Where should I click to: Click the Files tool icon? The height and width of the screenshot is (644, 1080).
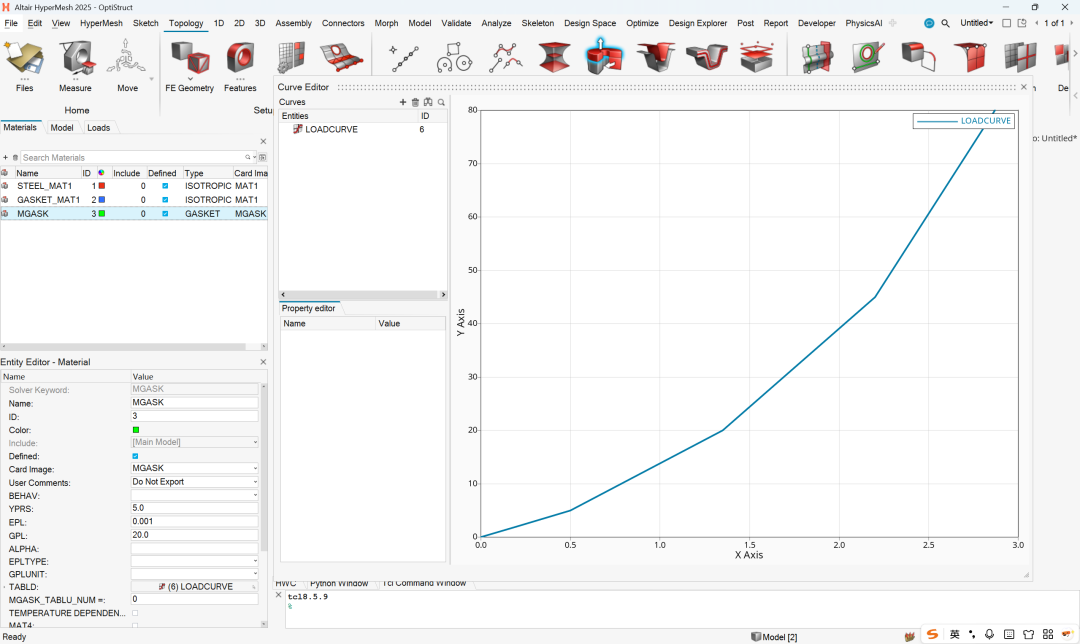click(x=25, y=60)
